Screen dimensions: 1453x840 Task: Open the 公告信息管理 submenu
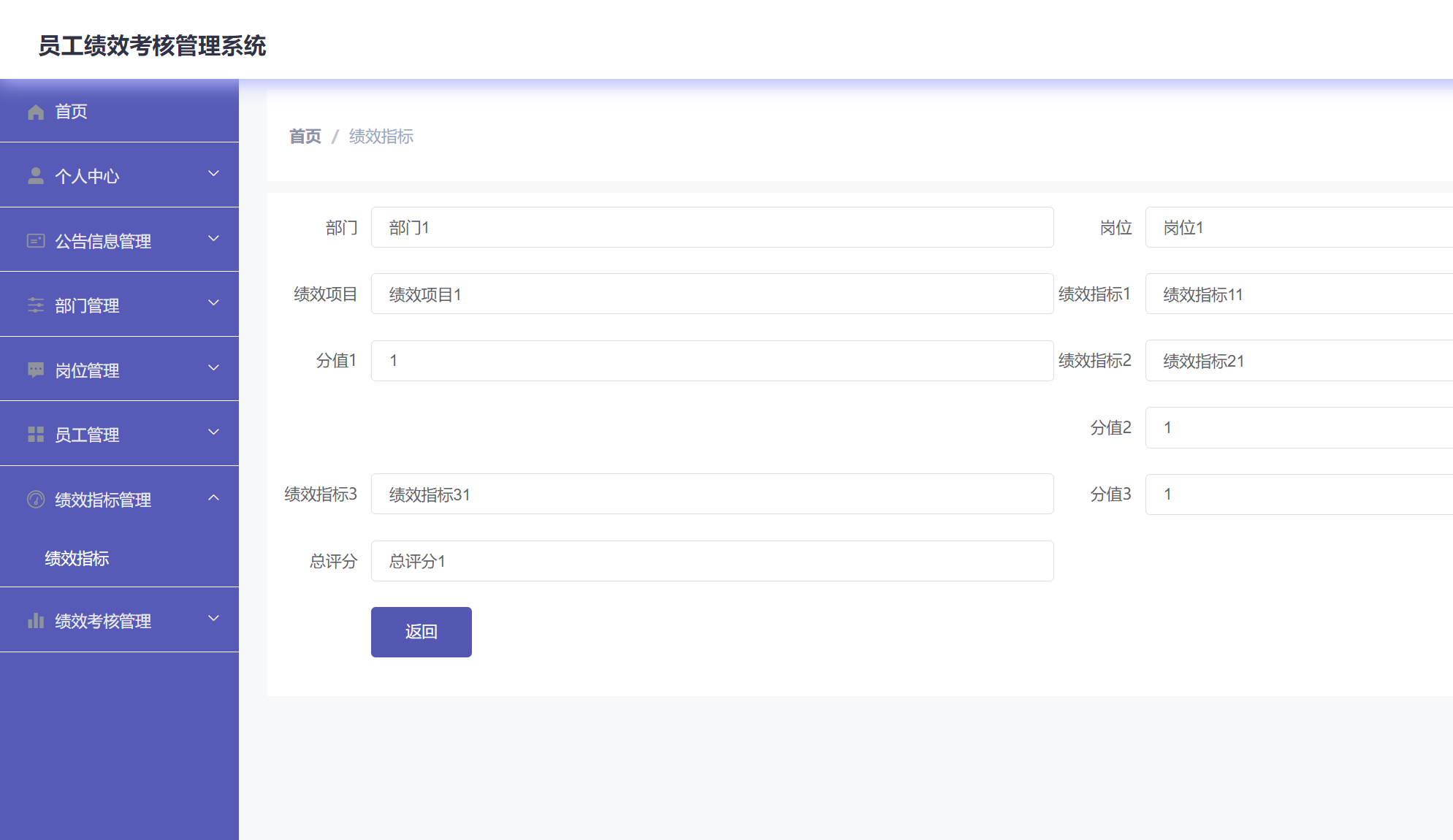(213, 238)
